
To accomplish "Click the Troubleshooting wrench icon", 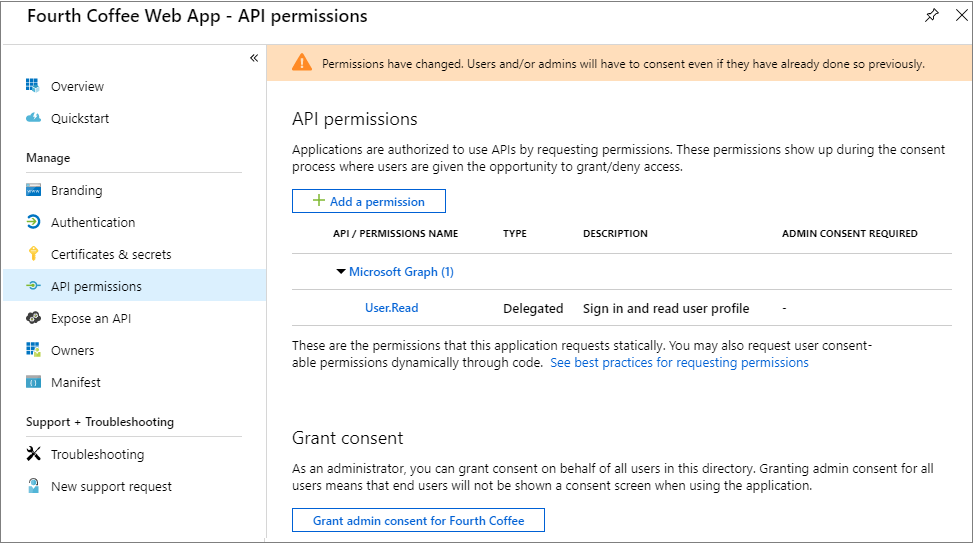I will click(33, 454).
